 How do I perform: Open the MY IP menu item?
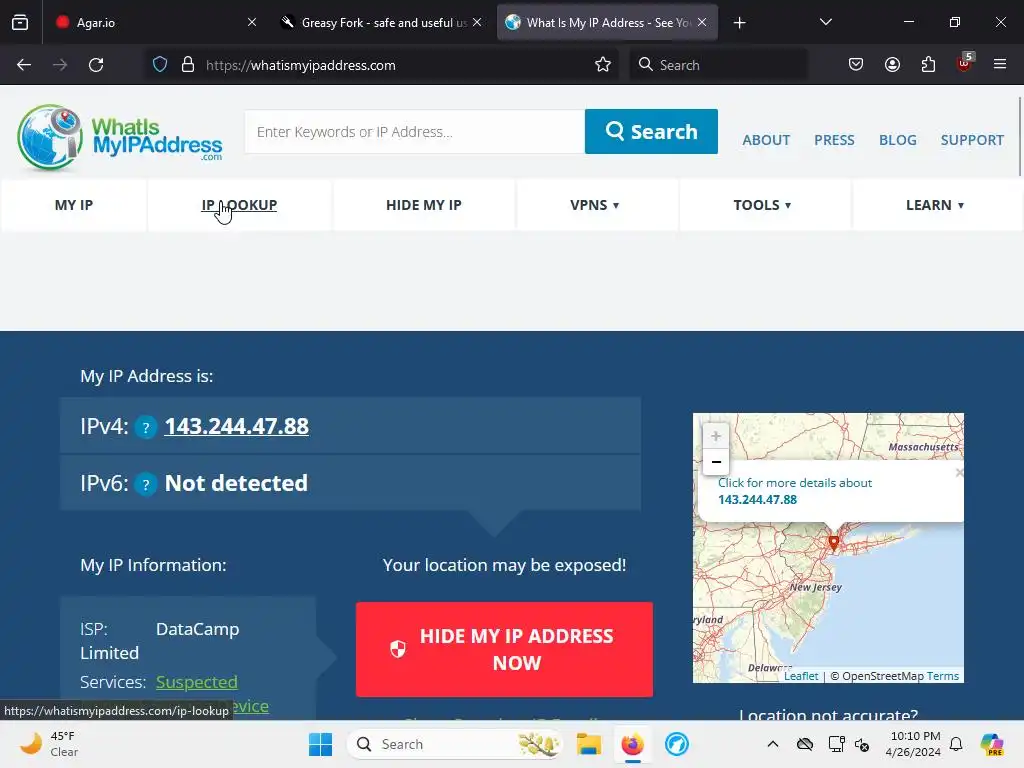point(74,205)
